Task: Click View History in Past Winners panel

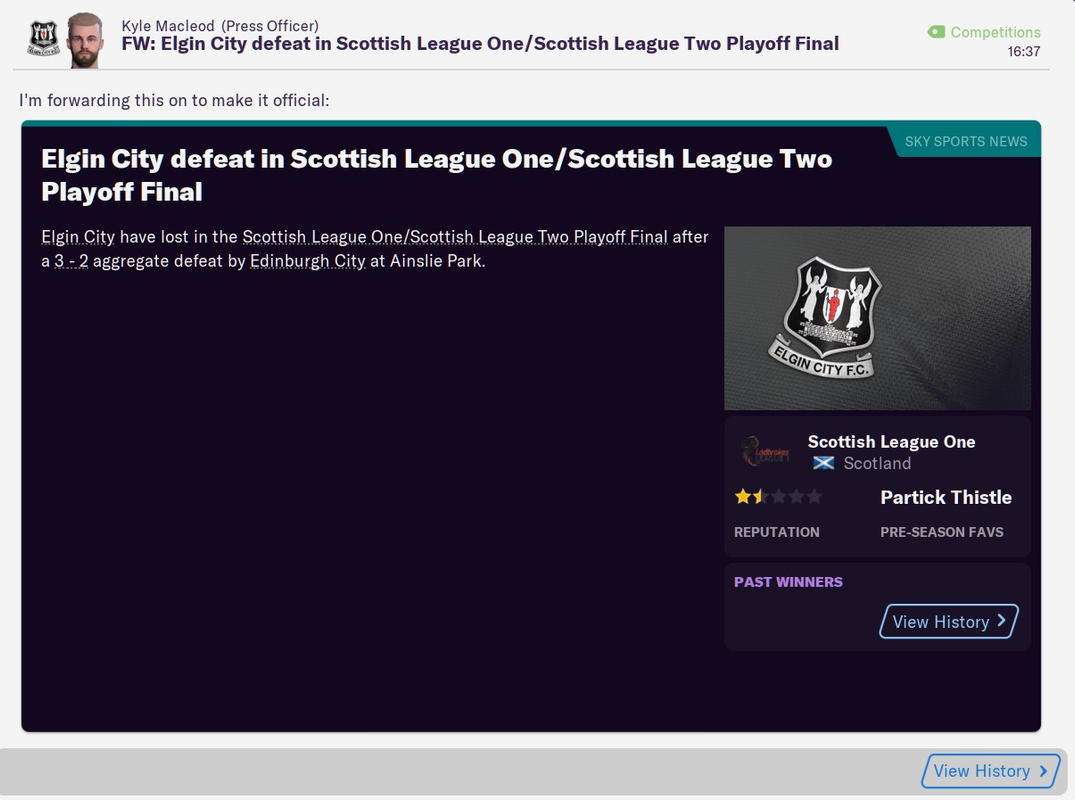Action: [x=949, y=621]
